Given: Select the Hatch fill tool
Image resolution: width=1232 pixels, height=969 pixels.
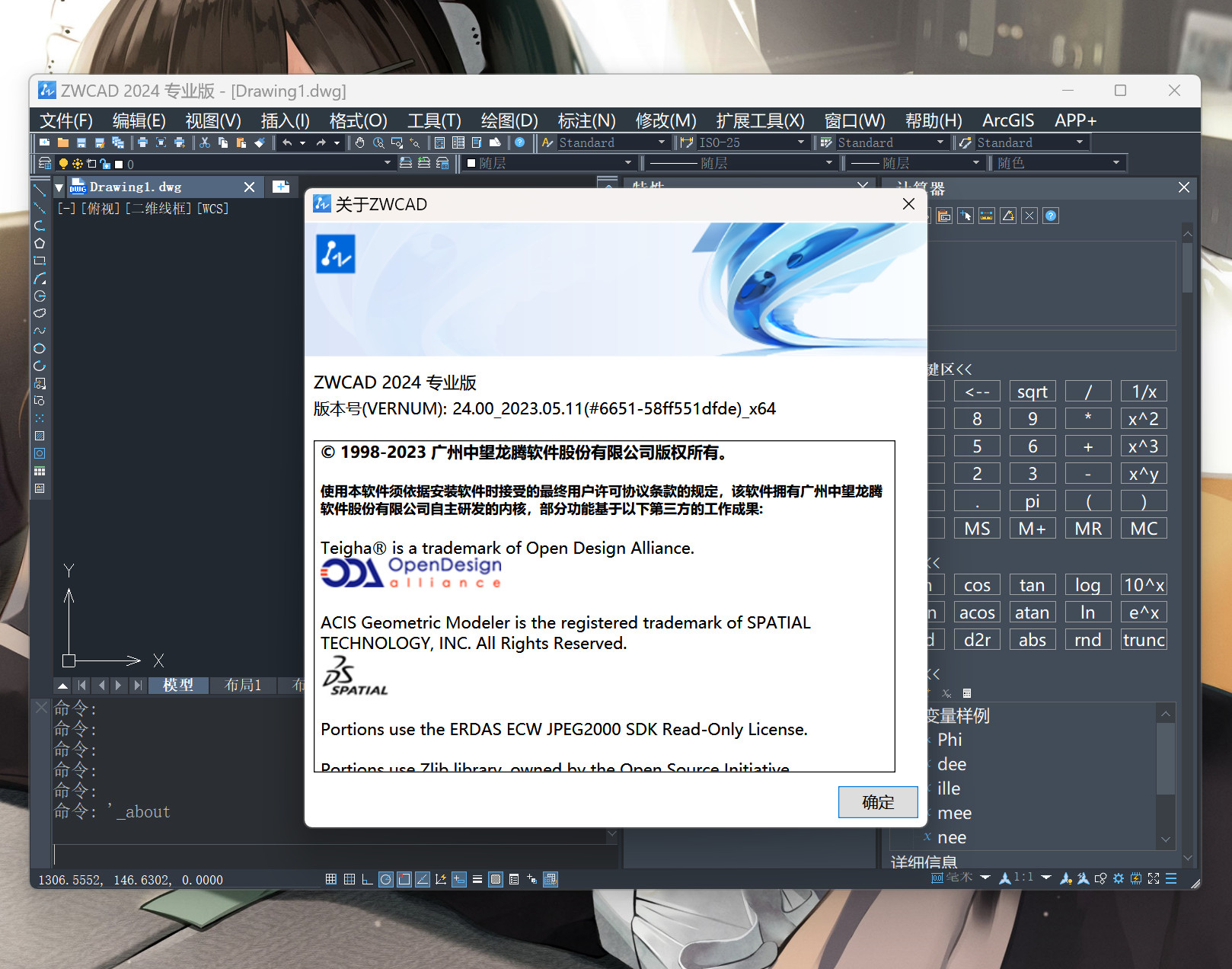Looking at the screenshot, I should coord(40,436).
